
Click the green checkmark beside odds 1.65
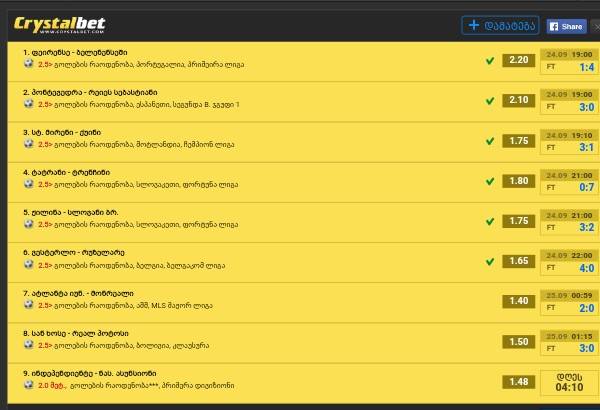point(490,262)
